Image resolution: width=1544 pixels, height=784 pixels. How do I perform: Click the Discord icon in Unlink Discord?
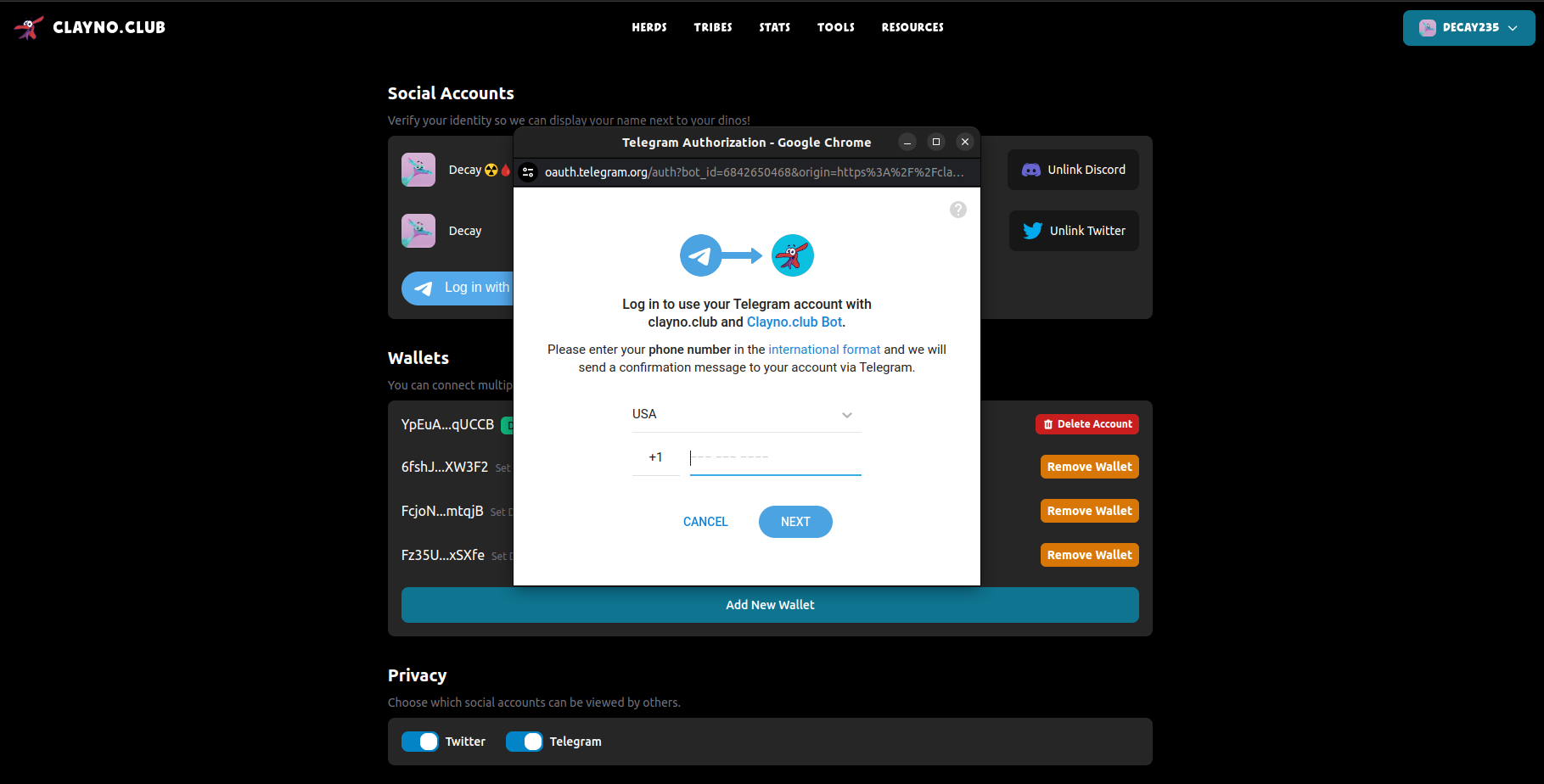[x=1031, y=170]
